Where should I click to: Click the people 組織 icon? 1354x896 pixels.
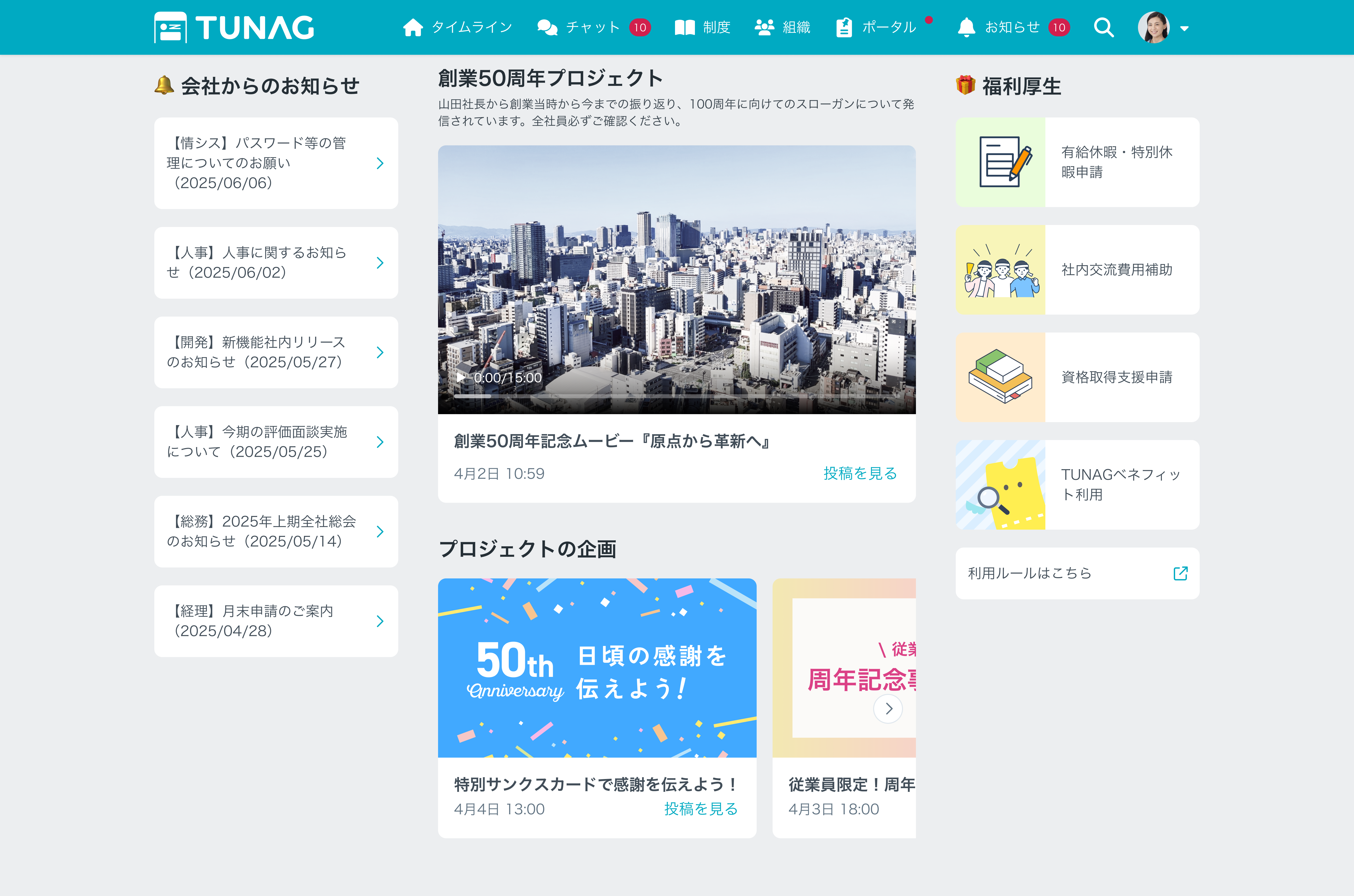click(x=764, y=27)
